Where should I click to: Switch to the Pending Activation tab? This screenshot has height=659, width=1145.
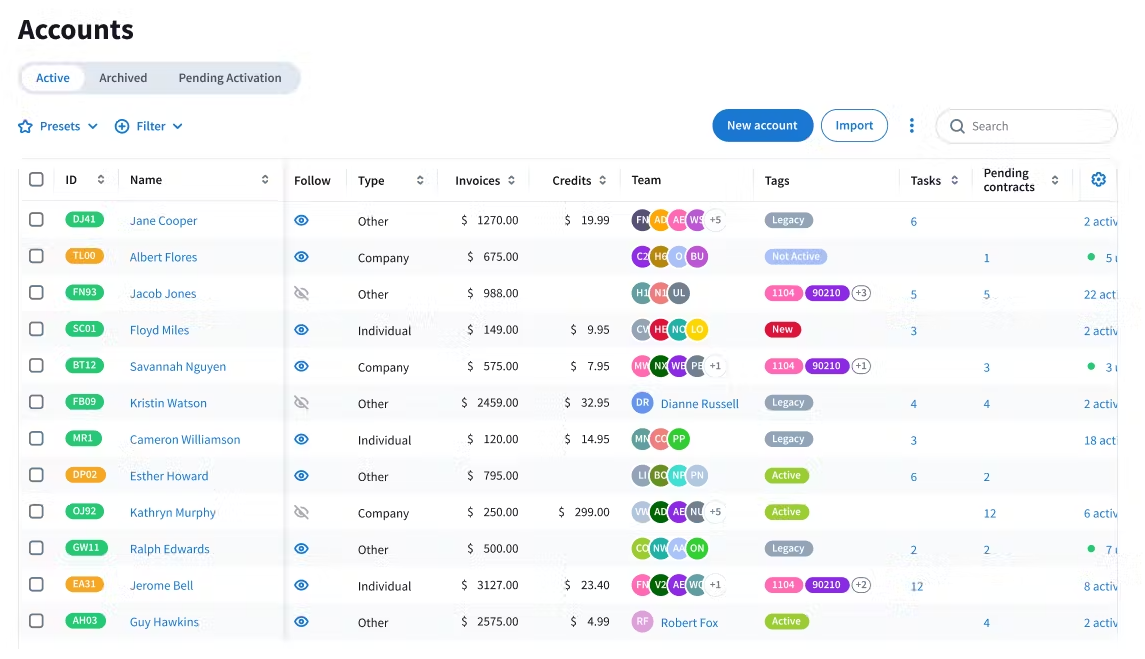(x=230, y=78)
